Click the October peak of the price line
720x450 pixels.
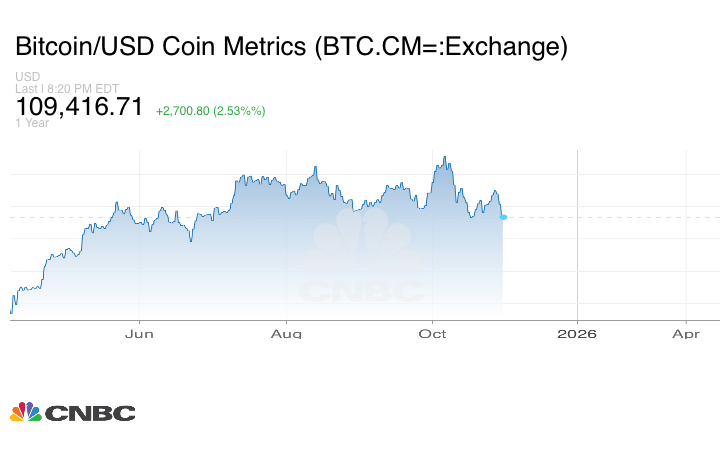click(x=446, y=158)
